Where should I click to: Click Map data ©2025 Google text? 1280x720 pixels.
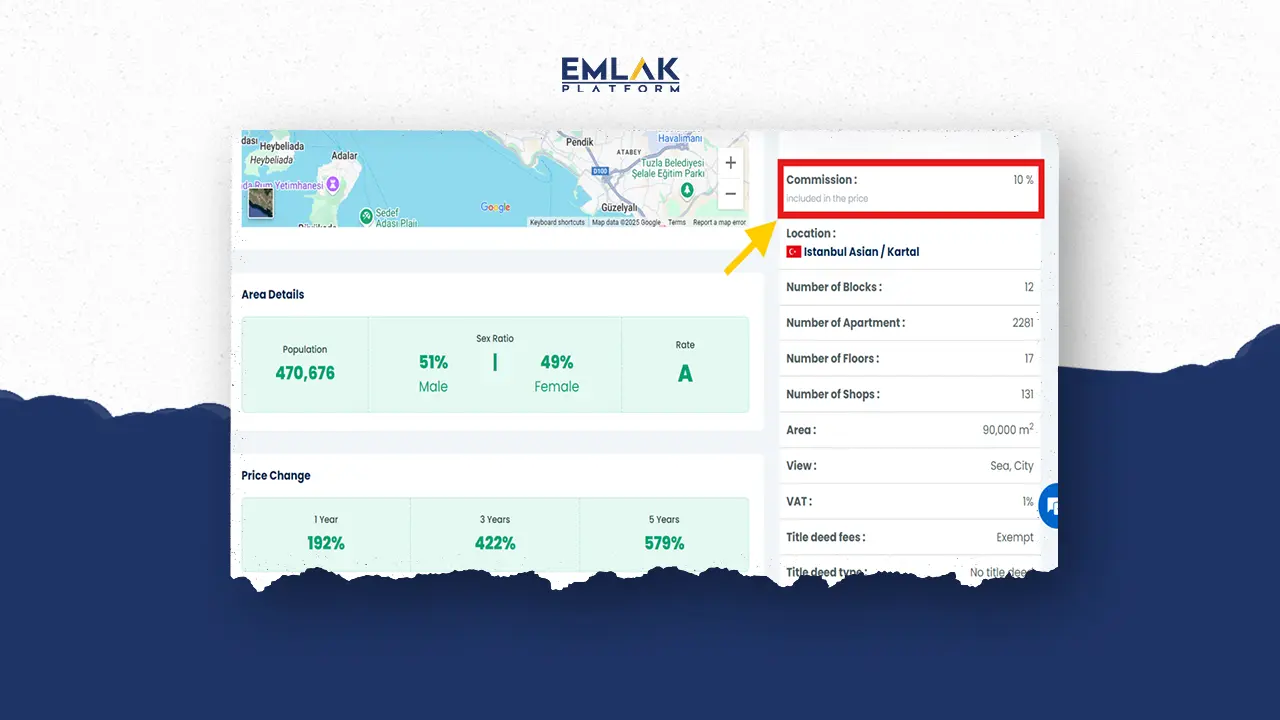click(626, 222)
